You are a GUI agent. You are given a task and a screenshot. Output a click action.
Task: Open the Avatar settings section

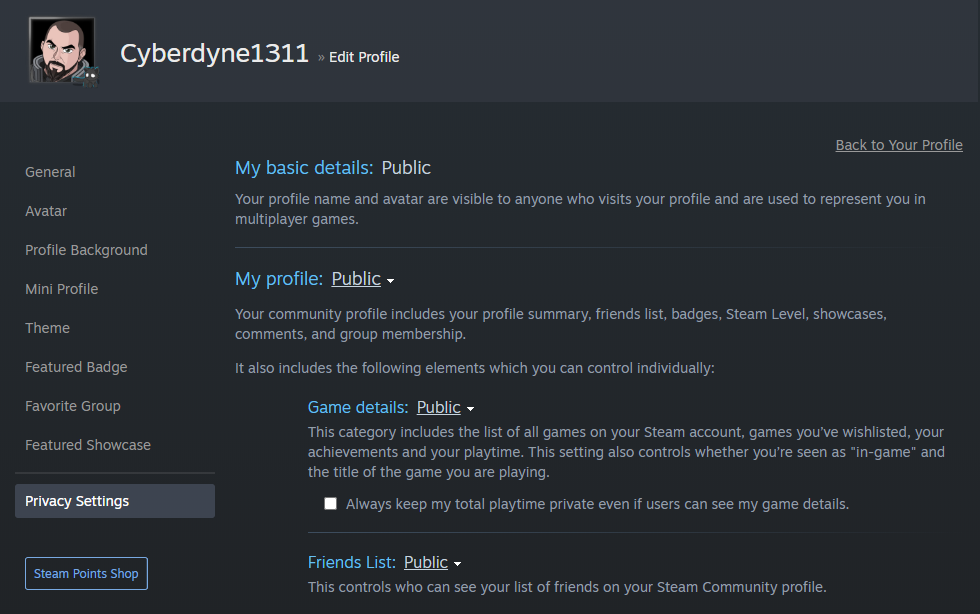46,211
